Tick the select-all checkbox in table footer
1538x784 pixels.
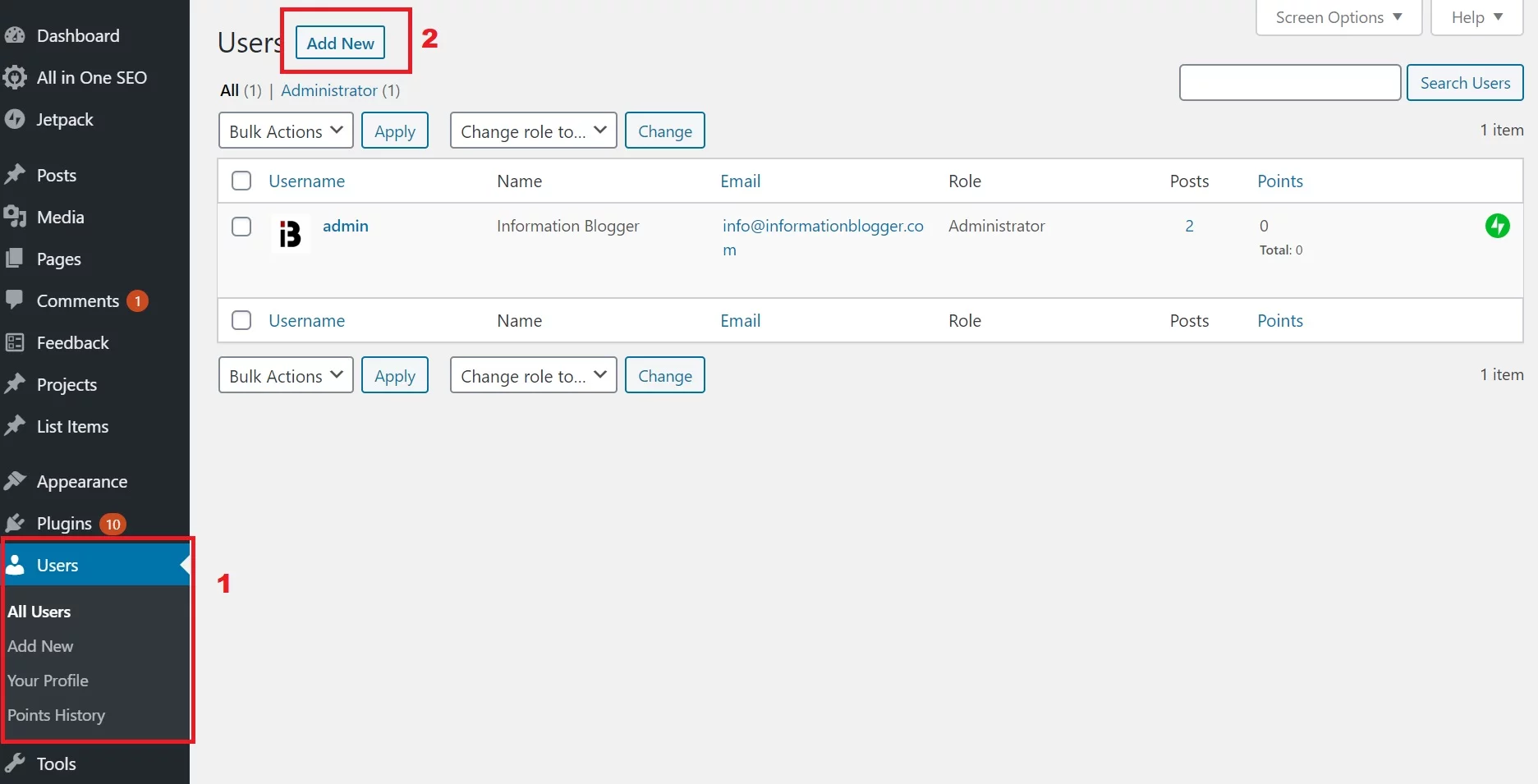click(x=241, y=320)
